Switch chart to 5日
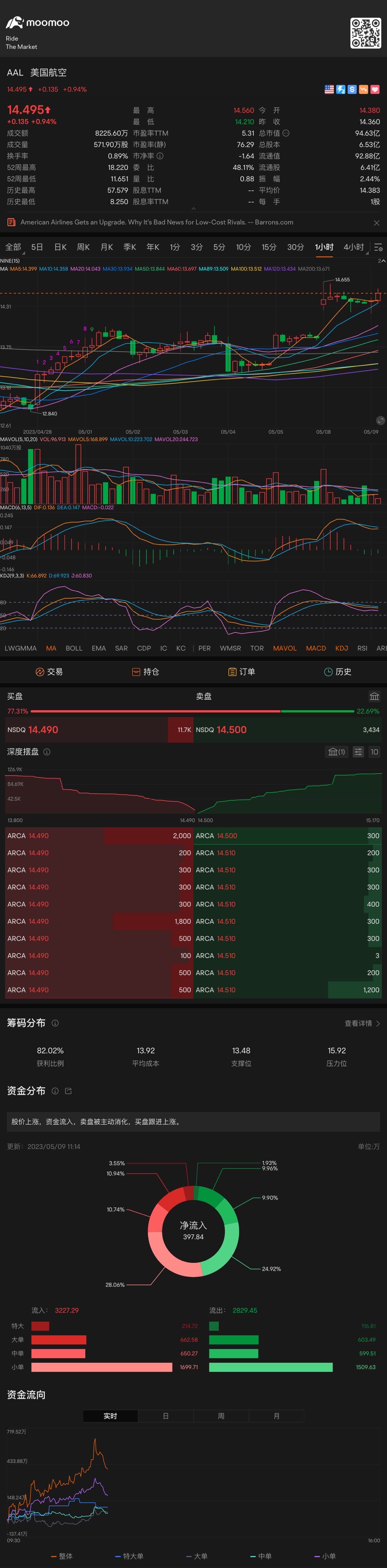This screenshot has height=1568, width=387. coord(37,247)
